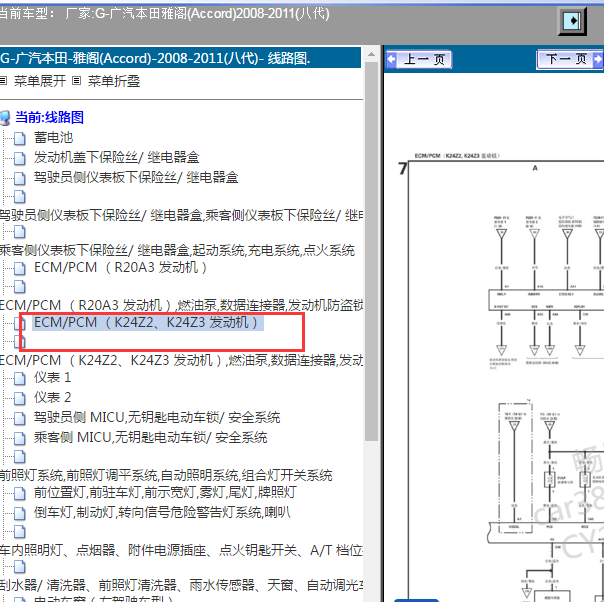Click page icon beside 乘客侧 MICU
Viewport: 604px width, 602px height.
(20, 438)
